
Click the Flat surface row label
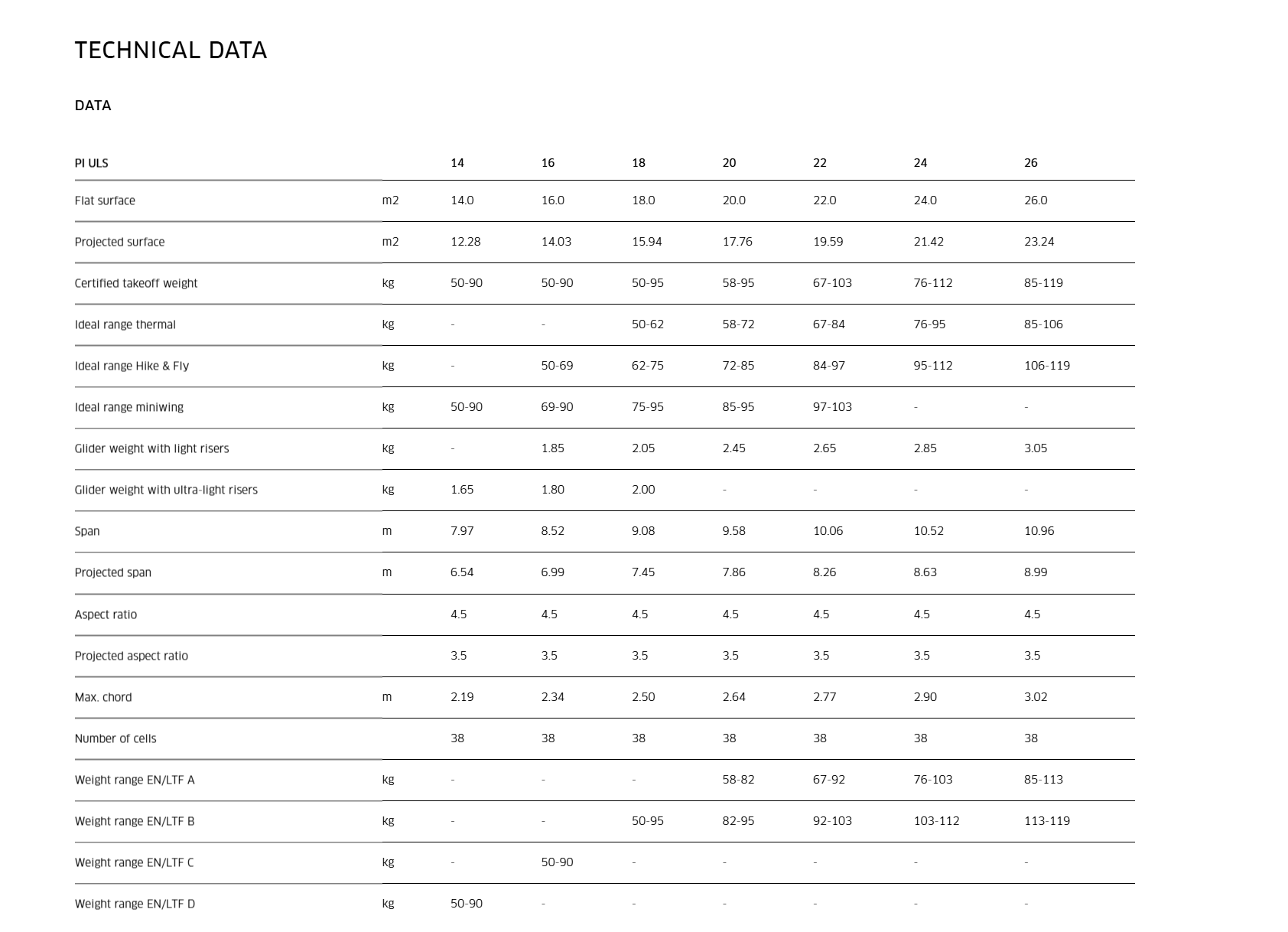tap(105, 200)
